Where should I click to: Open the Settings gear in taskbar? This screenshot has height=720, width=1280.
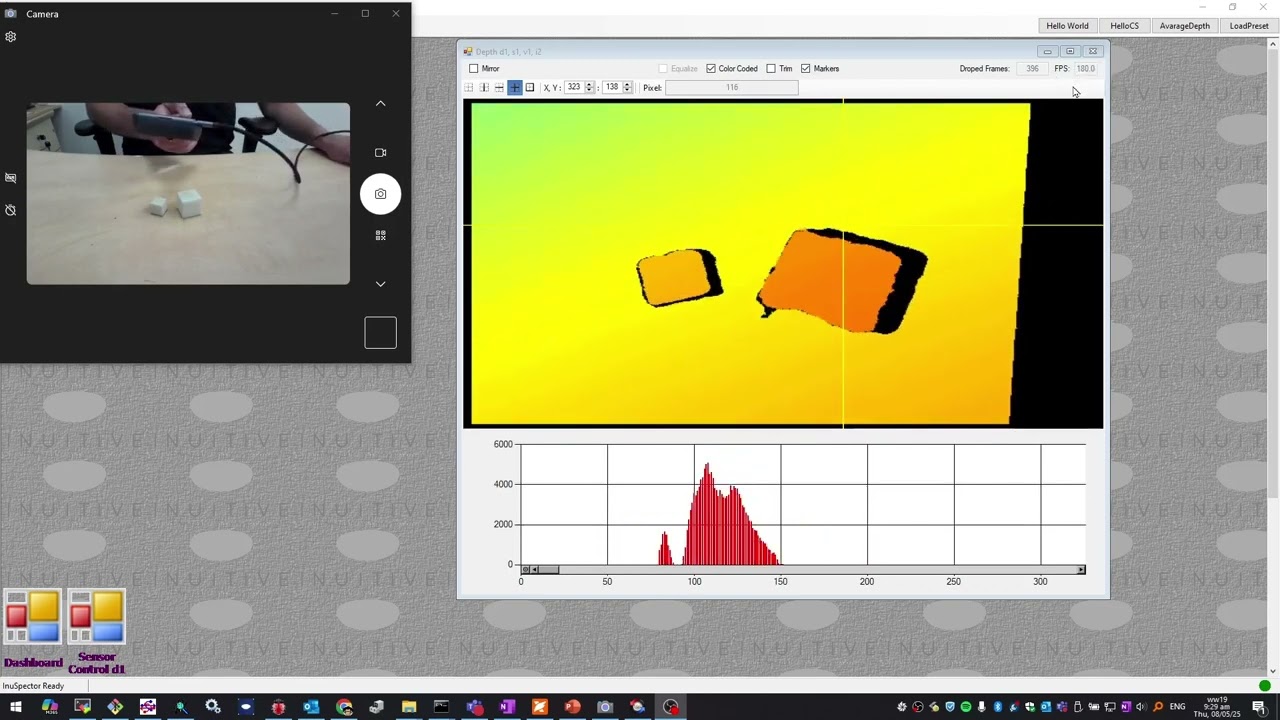click(213, 707)
